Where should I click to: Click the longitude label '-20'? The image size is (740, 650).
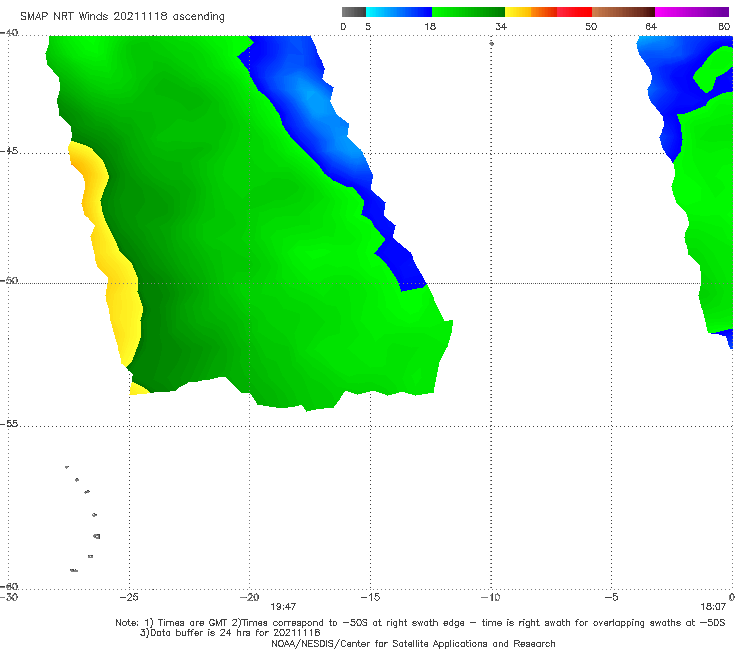coord(250,597)
